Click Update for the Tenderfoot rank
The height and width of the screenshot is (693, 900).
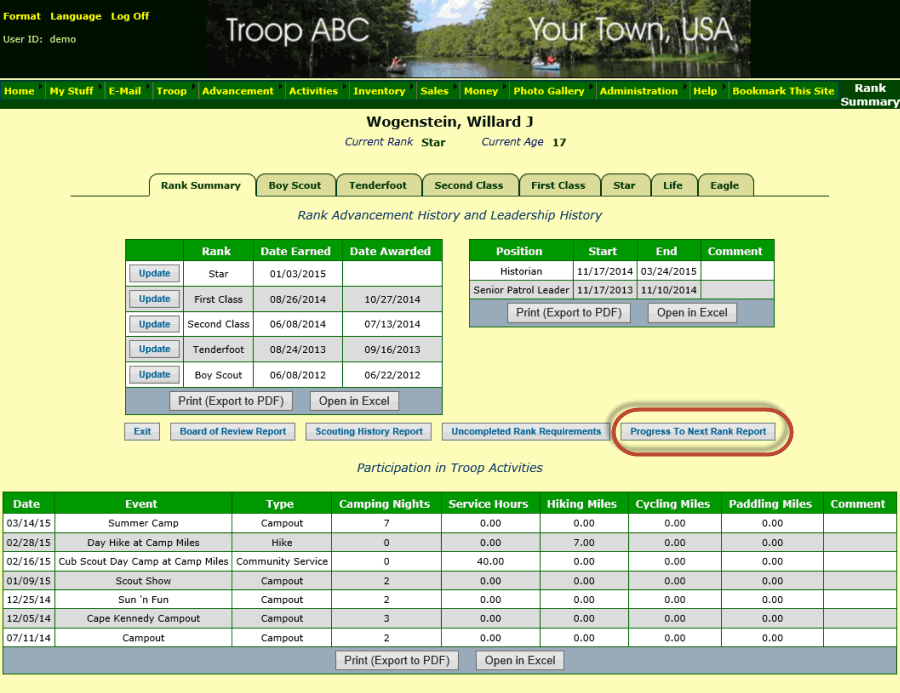tap(154, 349)
